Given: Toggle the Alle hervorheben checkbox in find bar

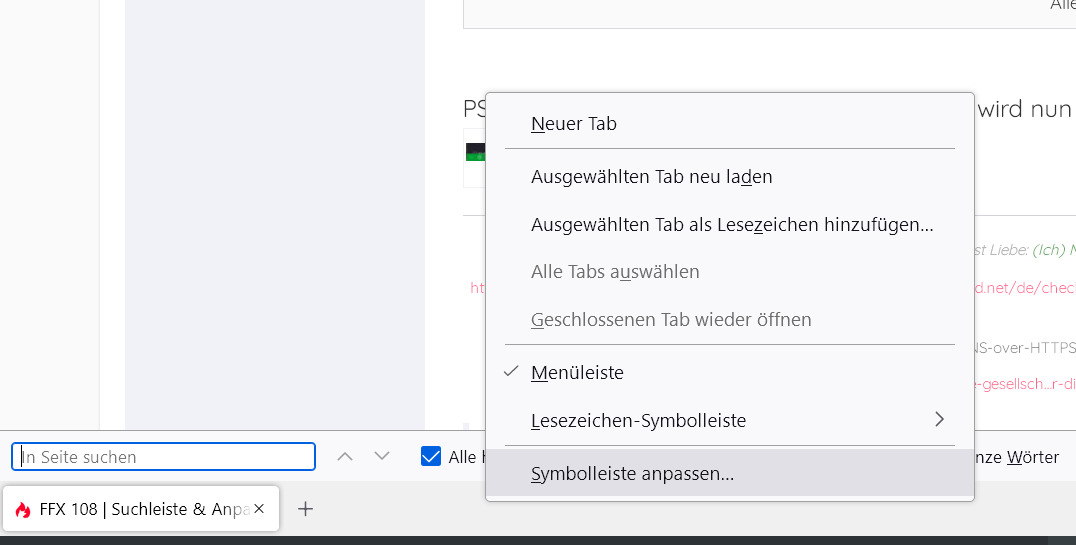Looking at the screenshot, I should (431, 457).
